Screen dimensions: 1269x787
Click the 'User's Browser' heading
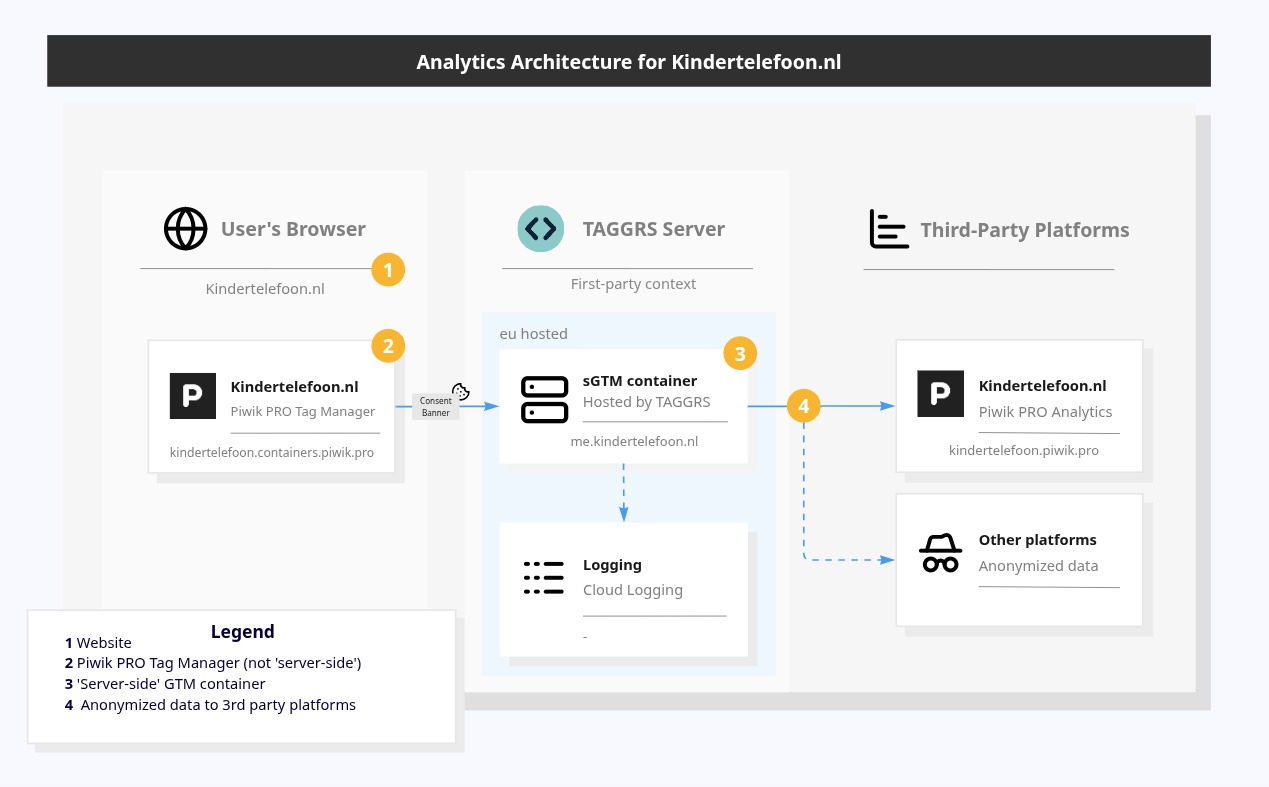(x=293, y=229)
